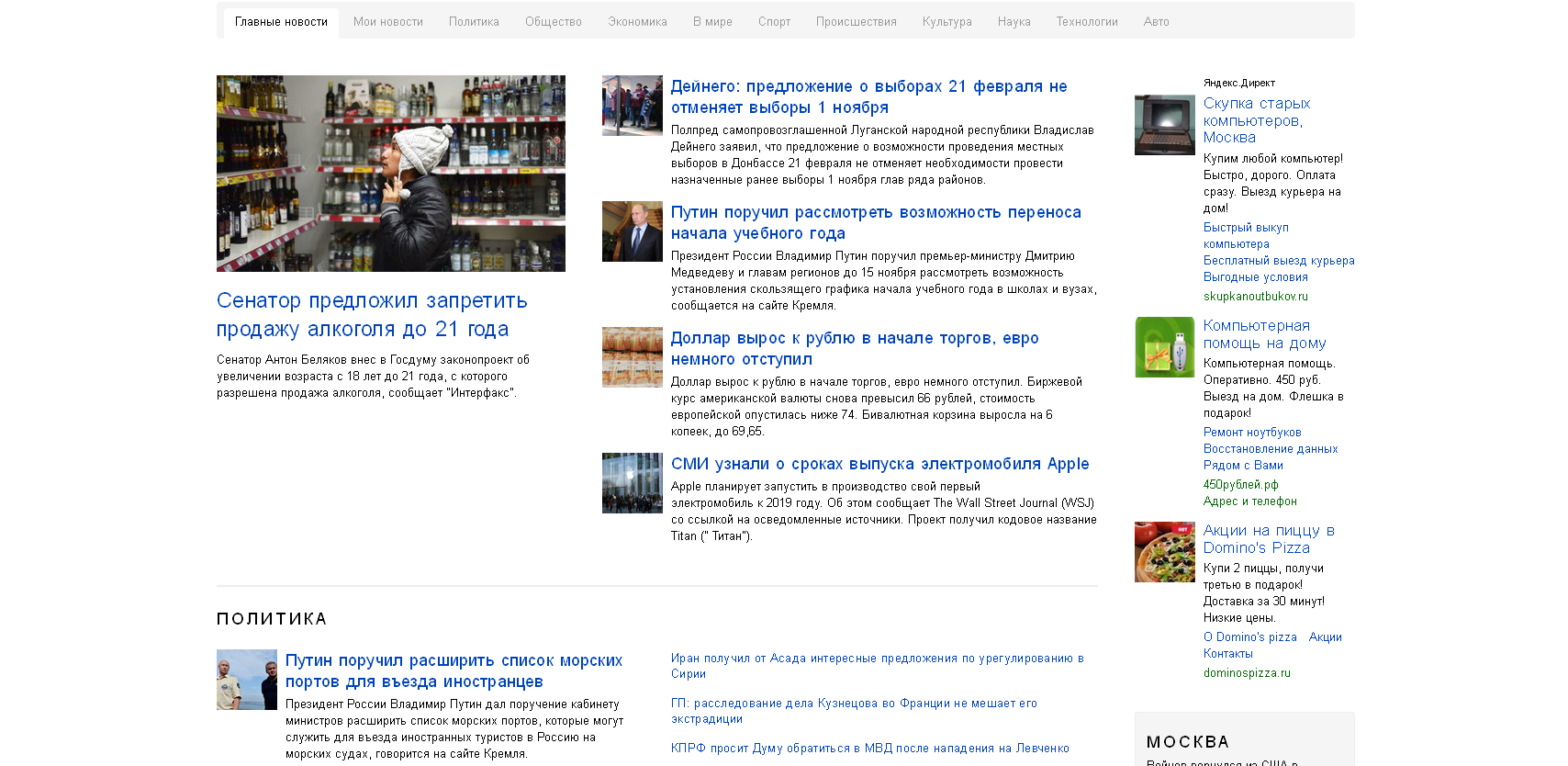Click the Putin seaports article thumbnail

(247, 680)
